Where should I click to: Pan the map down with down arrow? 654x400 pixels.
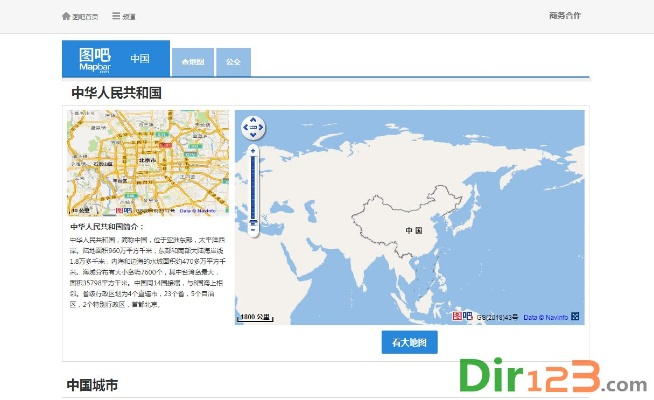253,135
